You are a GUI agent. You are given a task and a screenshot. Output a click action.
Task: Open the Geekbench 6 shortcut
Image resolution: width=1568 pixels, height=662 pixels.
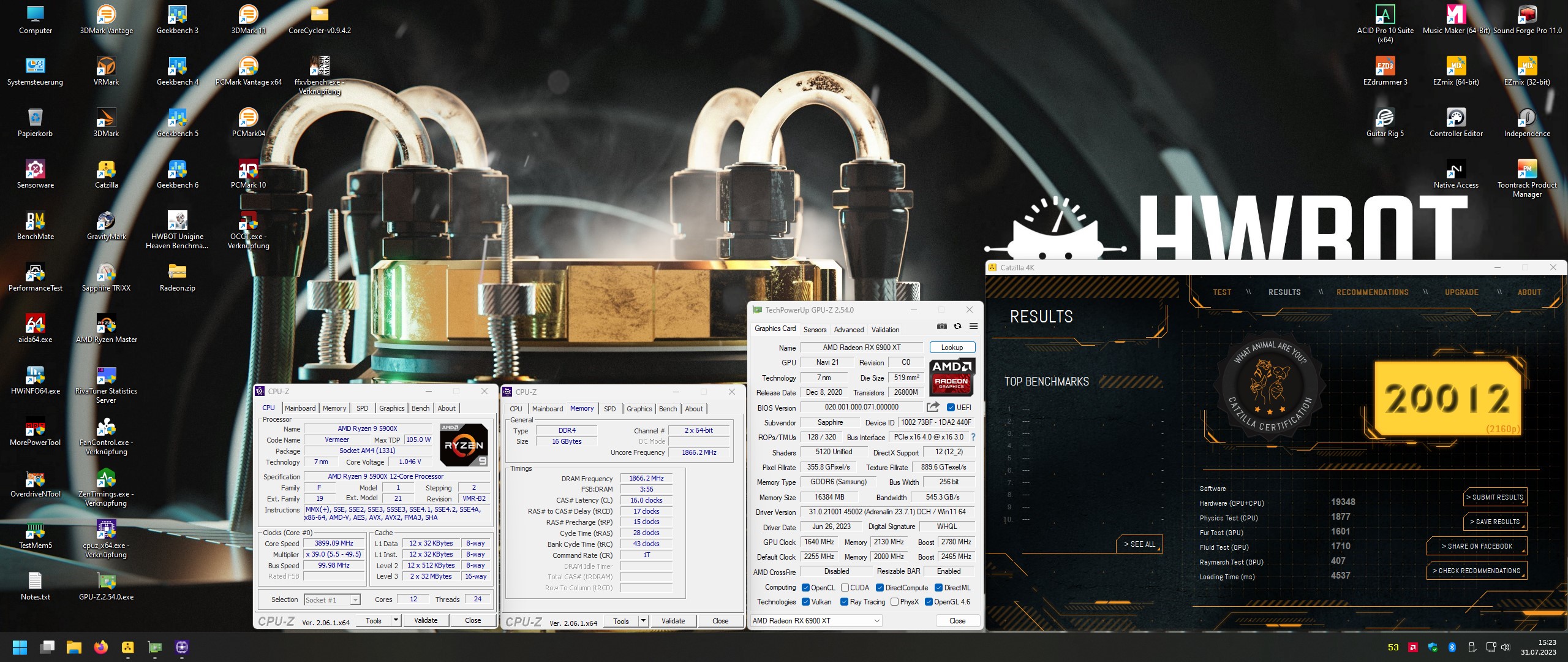point(178,174)
